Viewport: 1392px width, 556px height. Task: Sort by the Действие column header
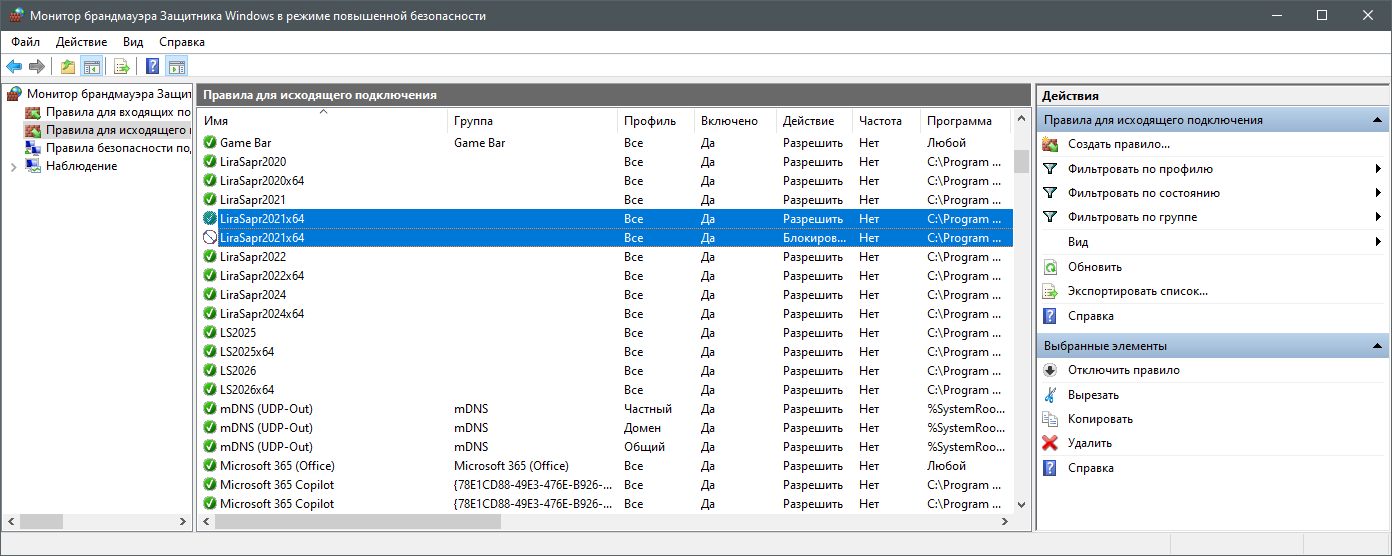[x=814, y=121]
